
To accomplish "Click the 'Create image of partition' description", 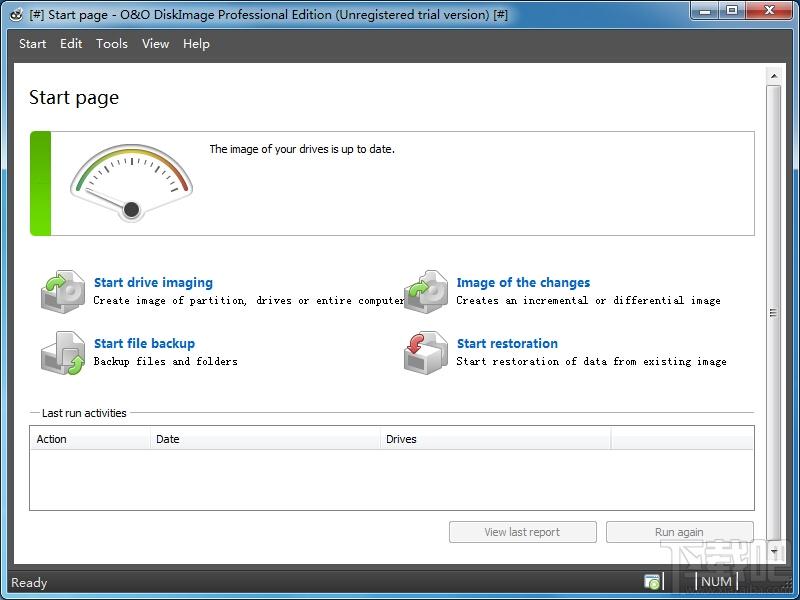I will coord(249,301).
